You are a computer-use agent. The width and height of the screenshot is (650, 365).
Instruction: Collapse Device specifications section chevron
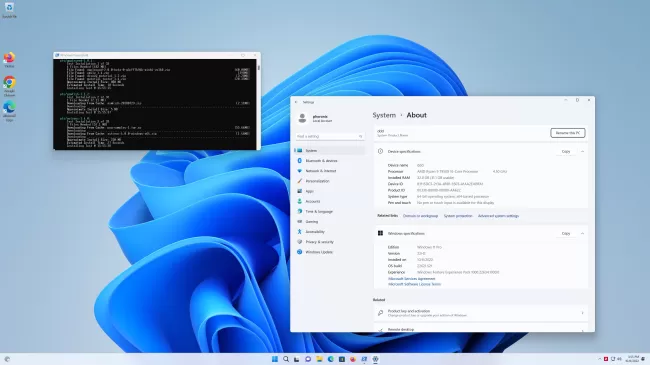point(582,151)
